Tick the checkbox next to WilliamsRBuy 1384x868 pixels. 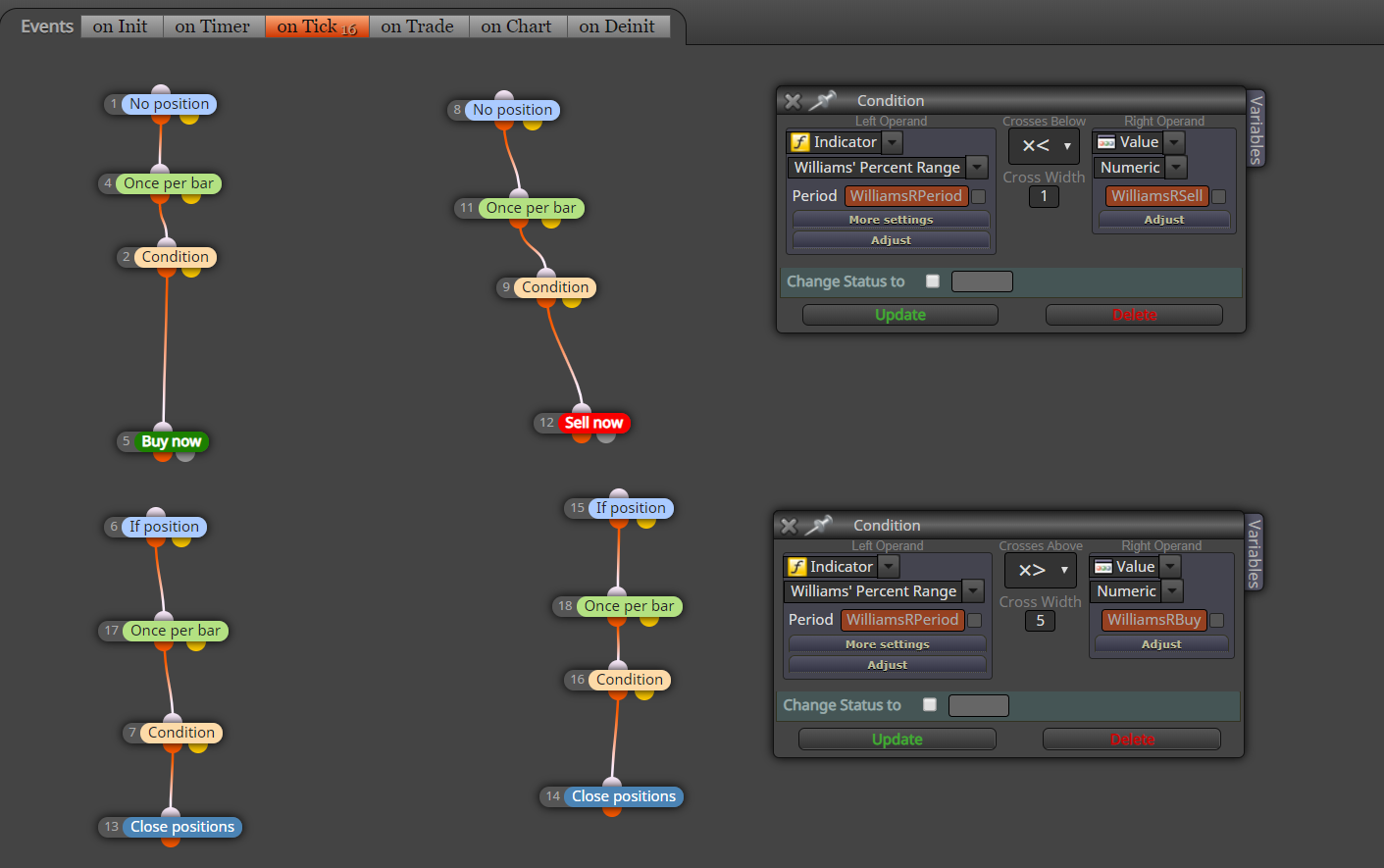(1217, 620)
